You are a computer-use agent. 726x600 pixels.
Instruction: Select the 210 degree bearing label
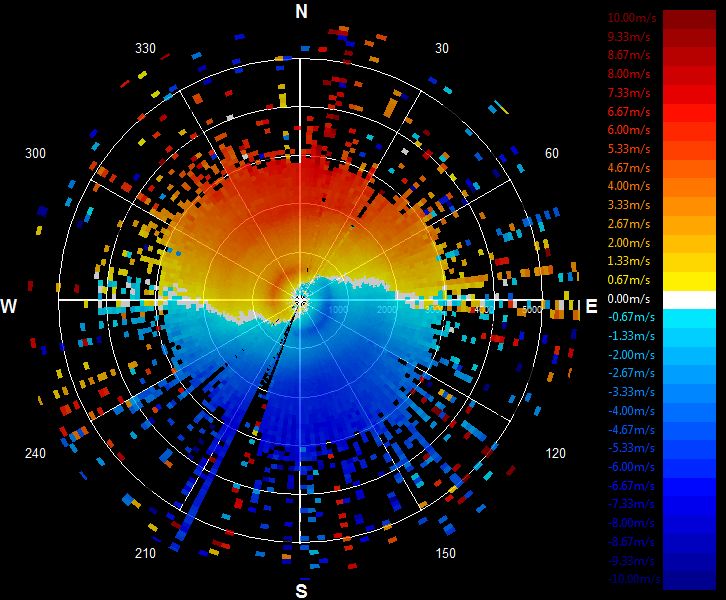[145, 553]
